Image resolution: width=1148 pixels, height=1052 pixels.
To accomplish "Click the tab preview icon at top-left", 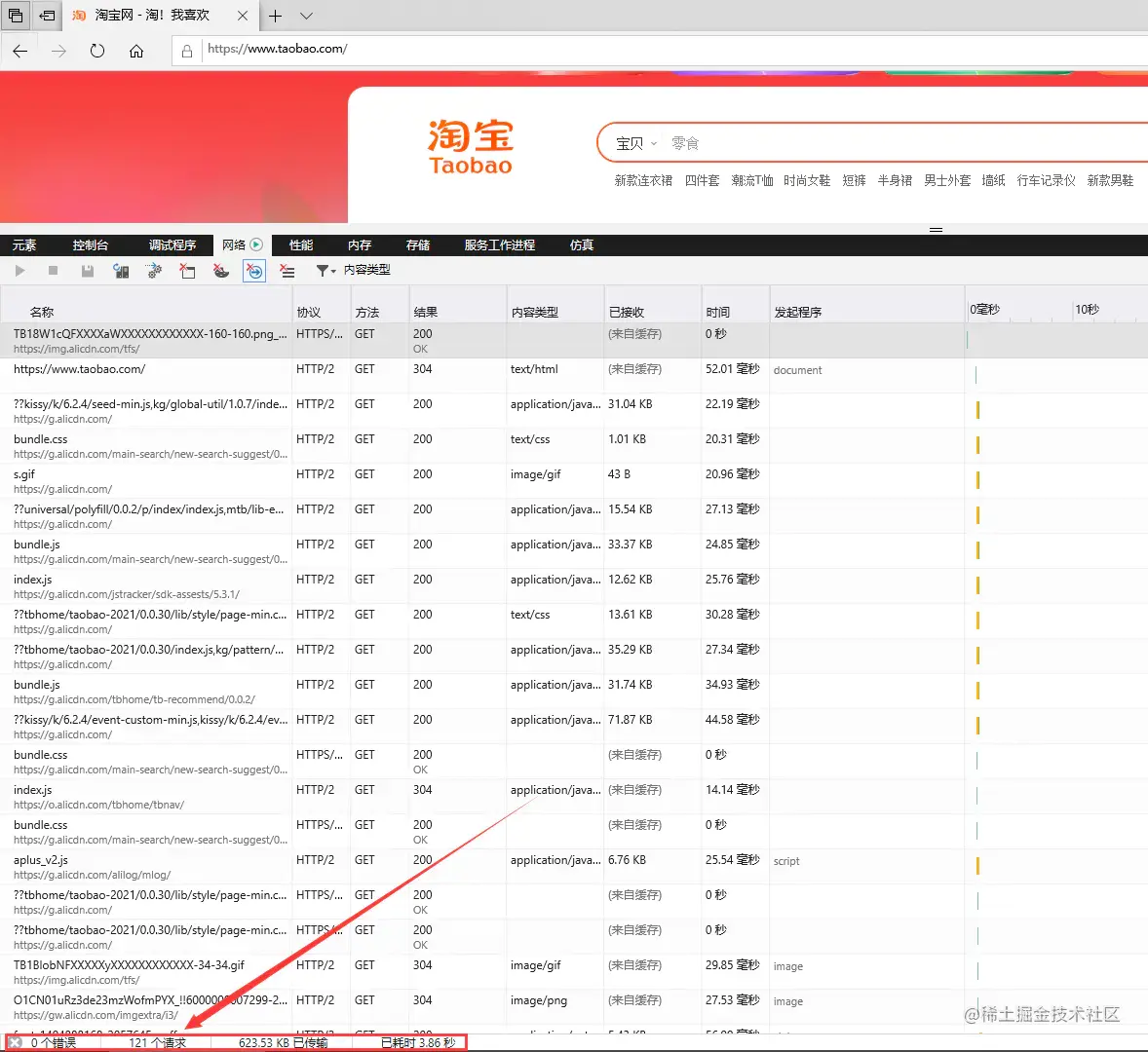I will coord(16,16).
